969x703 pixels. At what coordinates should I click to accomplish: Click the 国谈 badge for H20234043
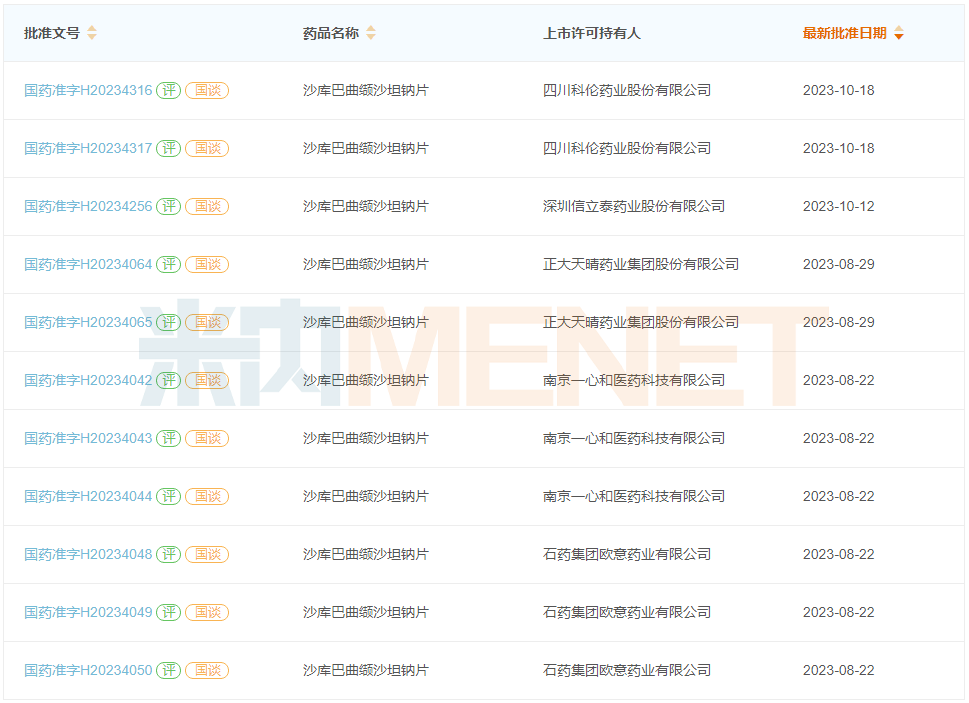207,439
